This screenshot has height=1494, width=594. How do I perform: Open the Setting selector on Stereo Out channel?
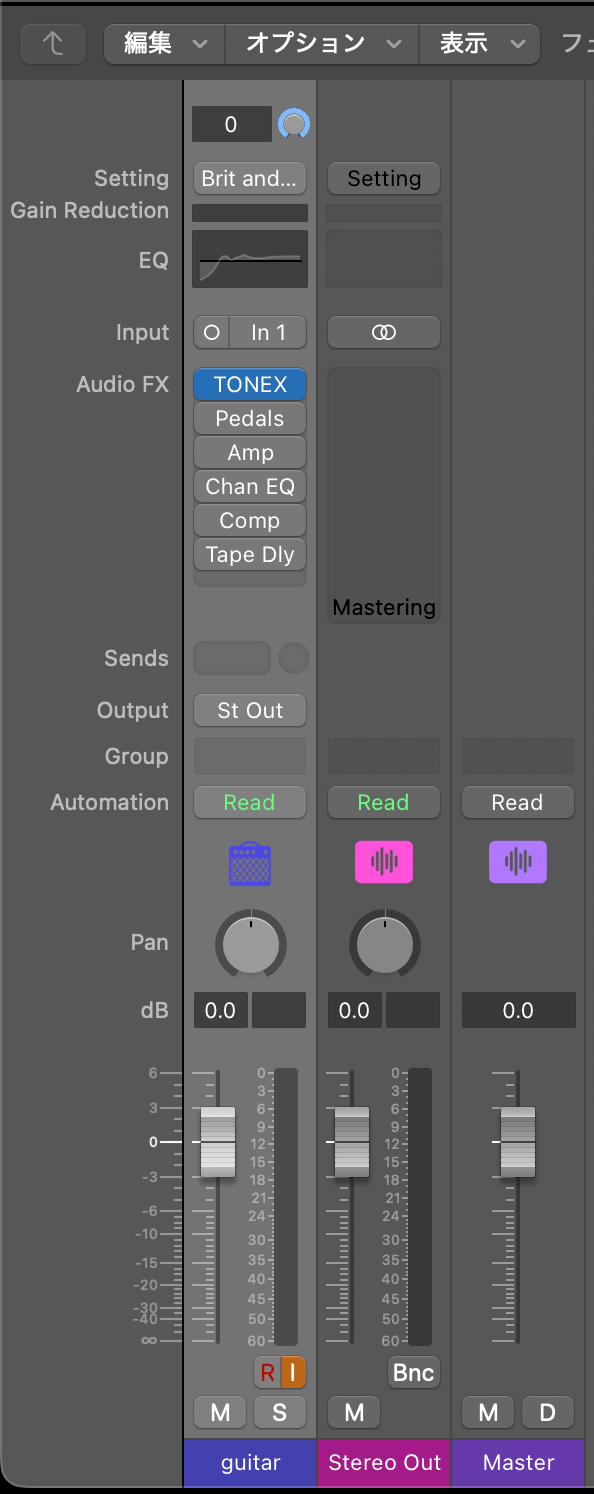click(x=384, y=178)
